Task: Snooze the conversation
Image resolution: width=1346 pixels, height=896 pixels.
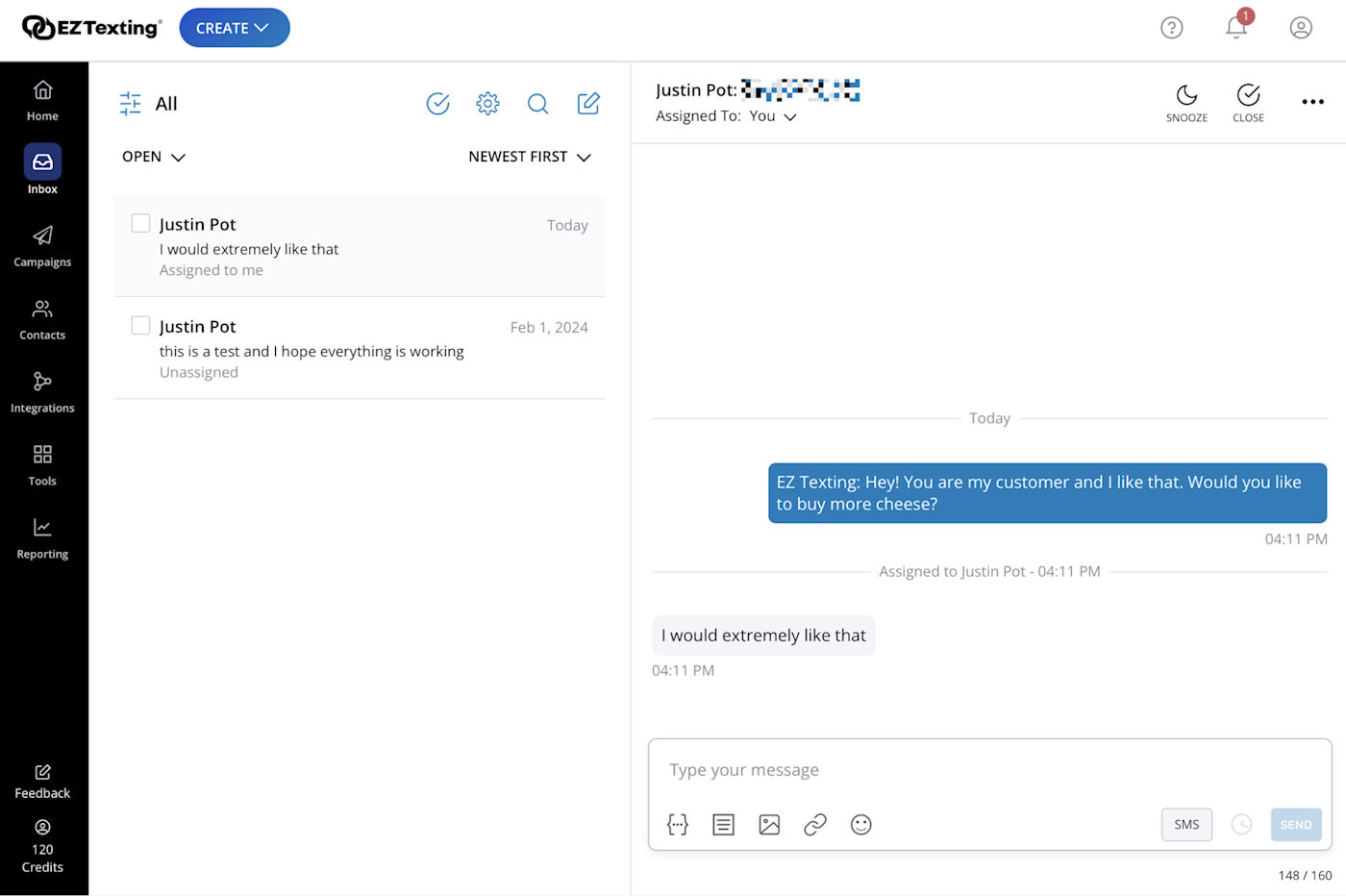Action: click(x=1187, y=103)
